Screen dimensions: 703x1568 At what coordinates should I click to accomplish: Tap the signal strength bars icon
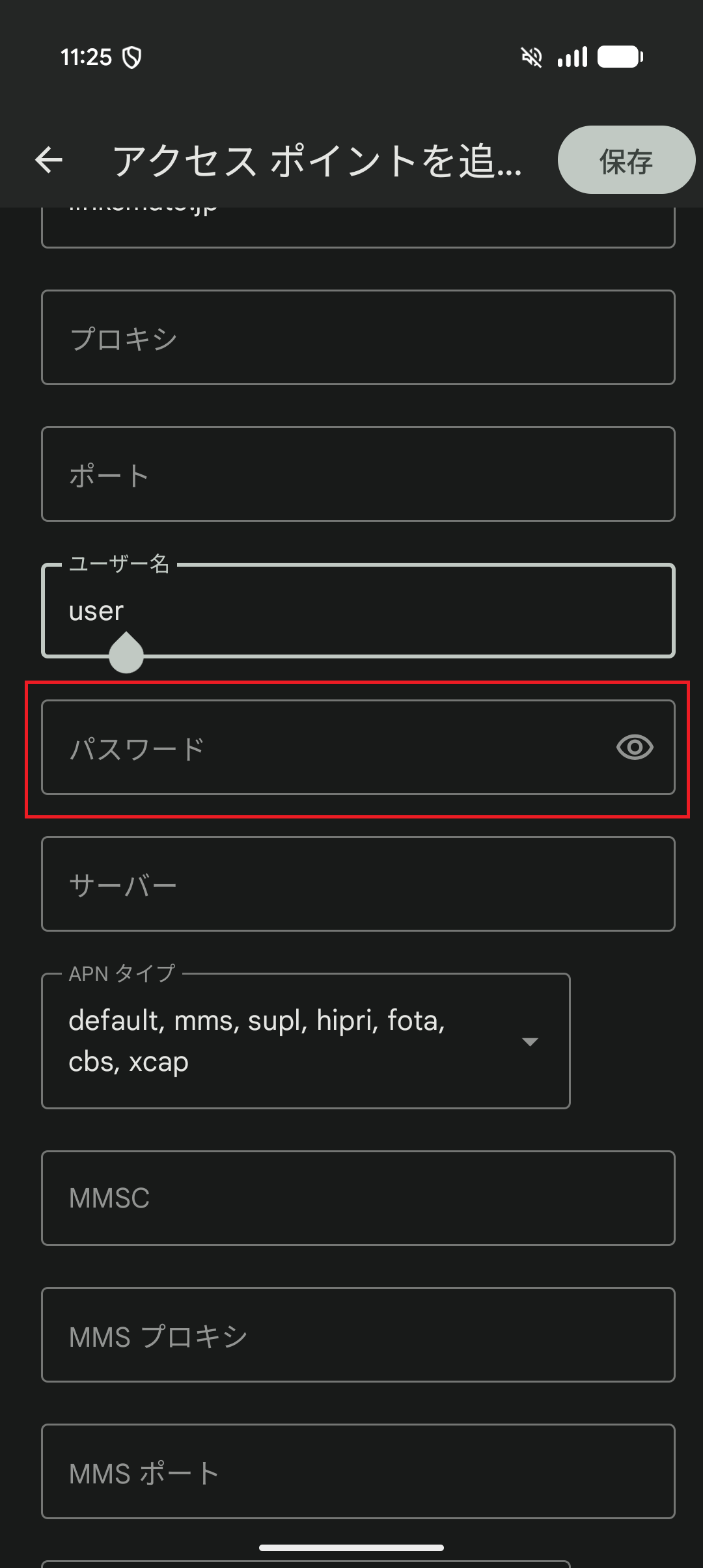(572, 57)
